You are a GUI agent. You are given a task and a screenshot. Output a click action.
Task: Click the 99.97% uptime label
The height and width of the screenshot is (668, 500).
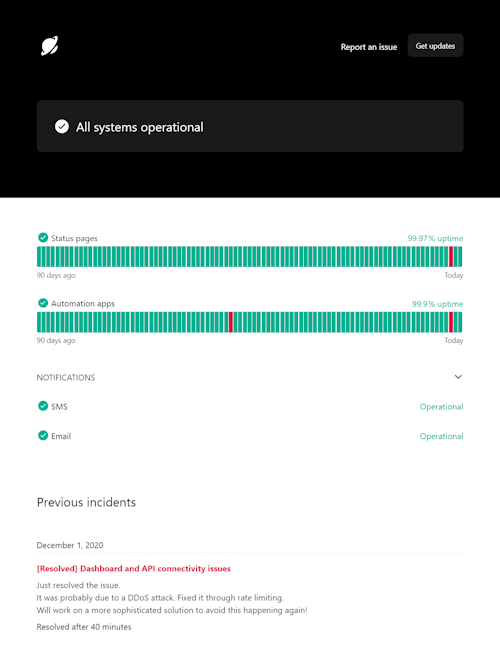[435, 239]
